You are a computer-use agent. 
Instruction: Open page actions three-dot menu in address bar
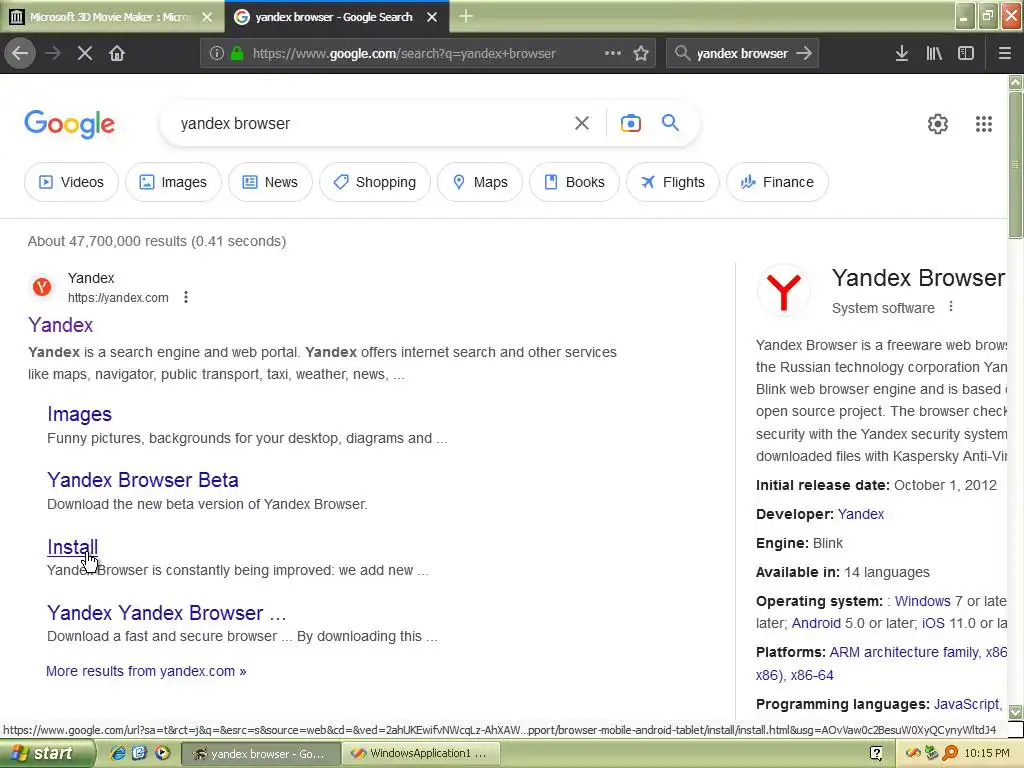pos(613,53)
